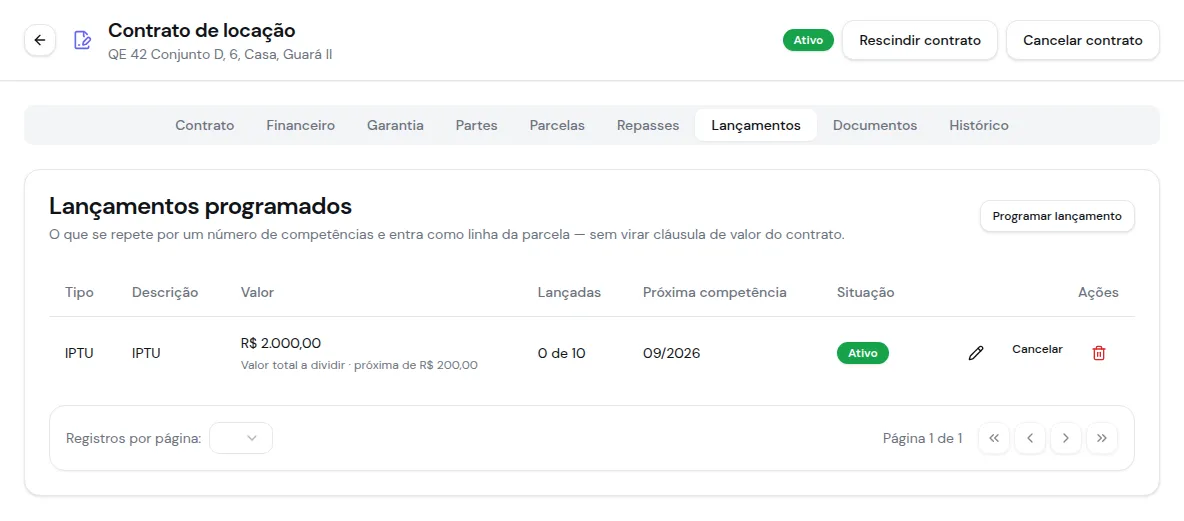Screen dimensions: 1184x521
Task: Go to previous page of records
Action: 1030,438
